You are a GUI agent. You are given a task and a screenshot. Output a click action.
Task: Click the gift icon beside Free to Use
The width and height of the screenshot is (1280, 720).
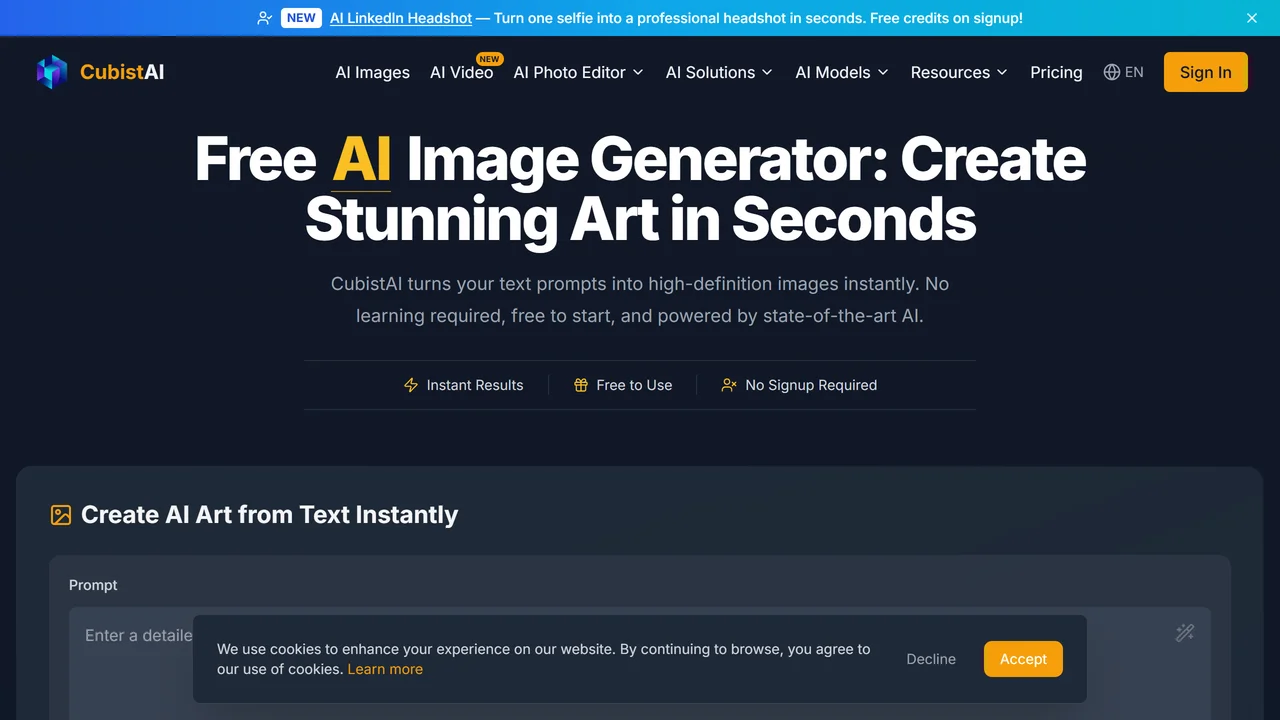(581, 385)
